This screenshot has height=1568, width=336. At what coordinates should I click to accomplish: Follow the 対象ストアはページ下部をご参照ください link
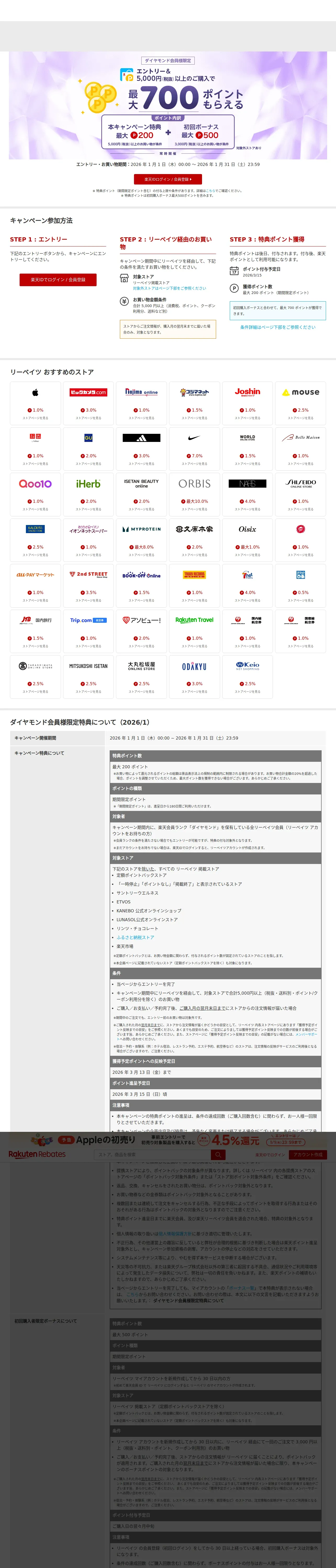click(170, 289)
